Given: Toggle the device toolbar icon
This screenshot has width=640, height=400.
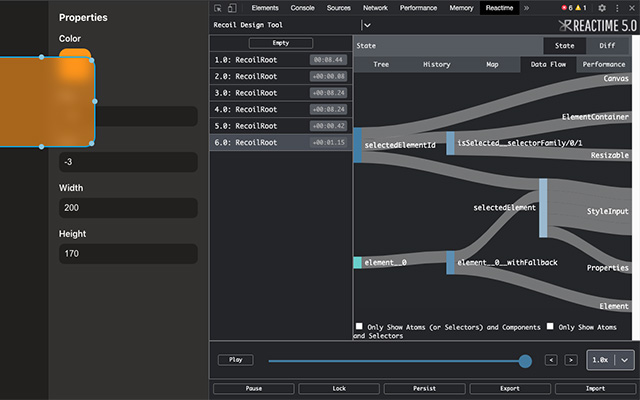Looking at the screenshot, I should coord(232,8).
